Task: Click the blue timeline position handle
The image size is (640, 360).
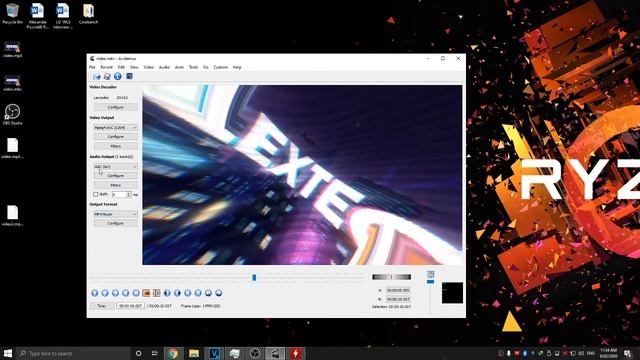Action: [x=254, y=278]
